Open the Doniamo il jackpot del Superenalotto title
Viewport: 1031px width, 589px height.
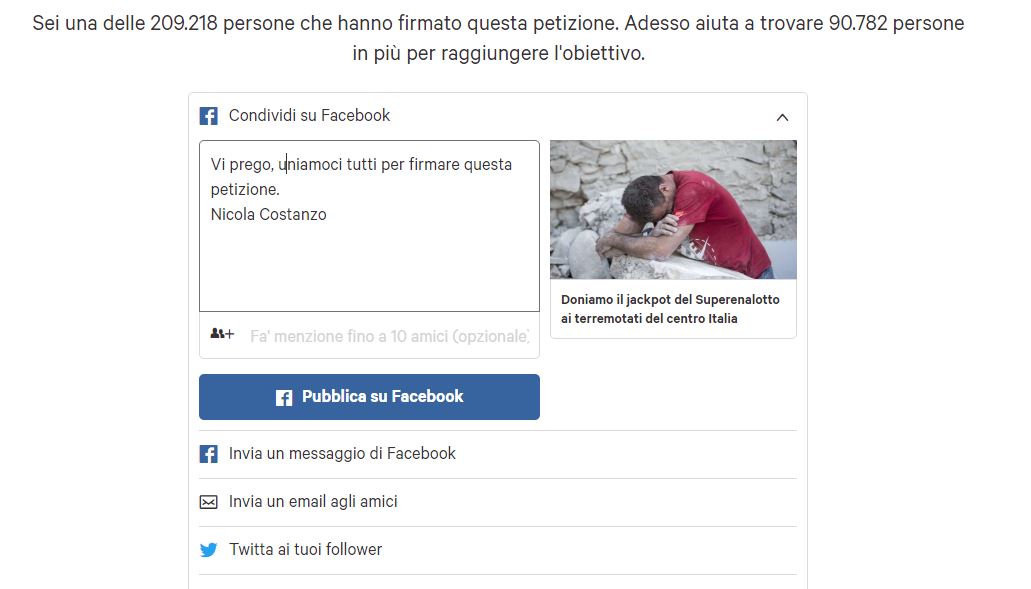coord(670,309)
